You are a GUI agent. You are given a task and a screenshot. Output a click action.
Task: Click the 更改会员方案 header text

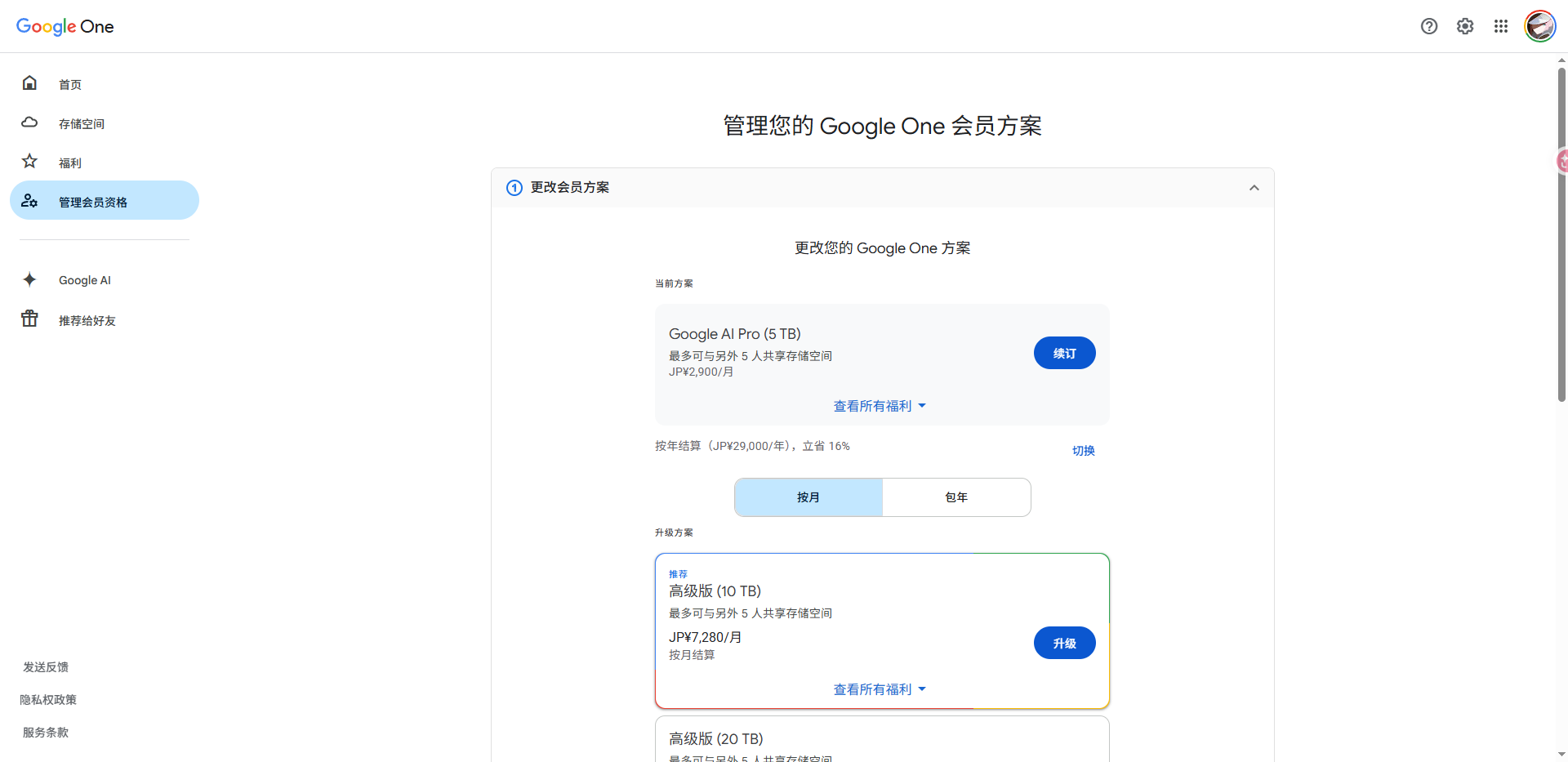coord(570,187)
